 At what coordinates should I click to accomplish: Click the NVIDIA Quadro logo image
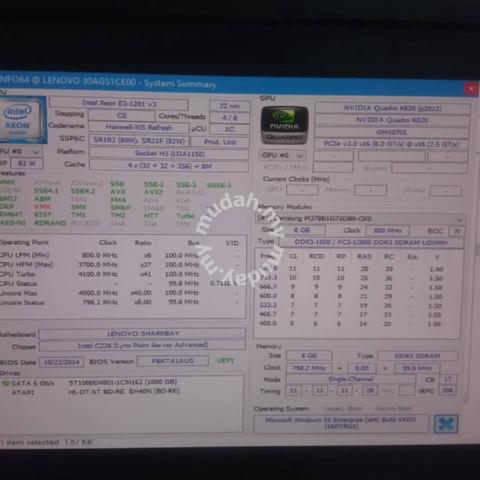point(284,125)
